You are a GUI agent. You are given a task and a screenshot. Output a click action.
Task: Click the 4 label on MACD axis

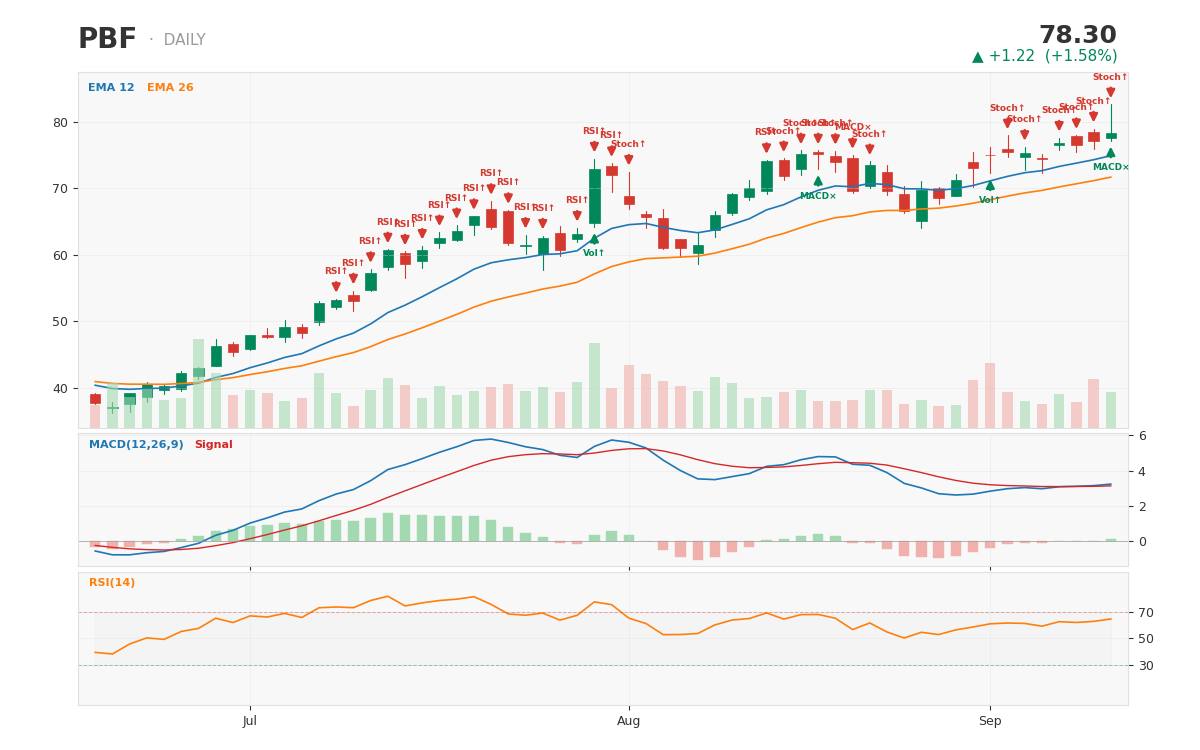(1143, 471)
